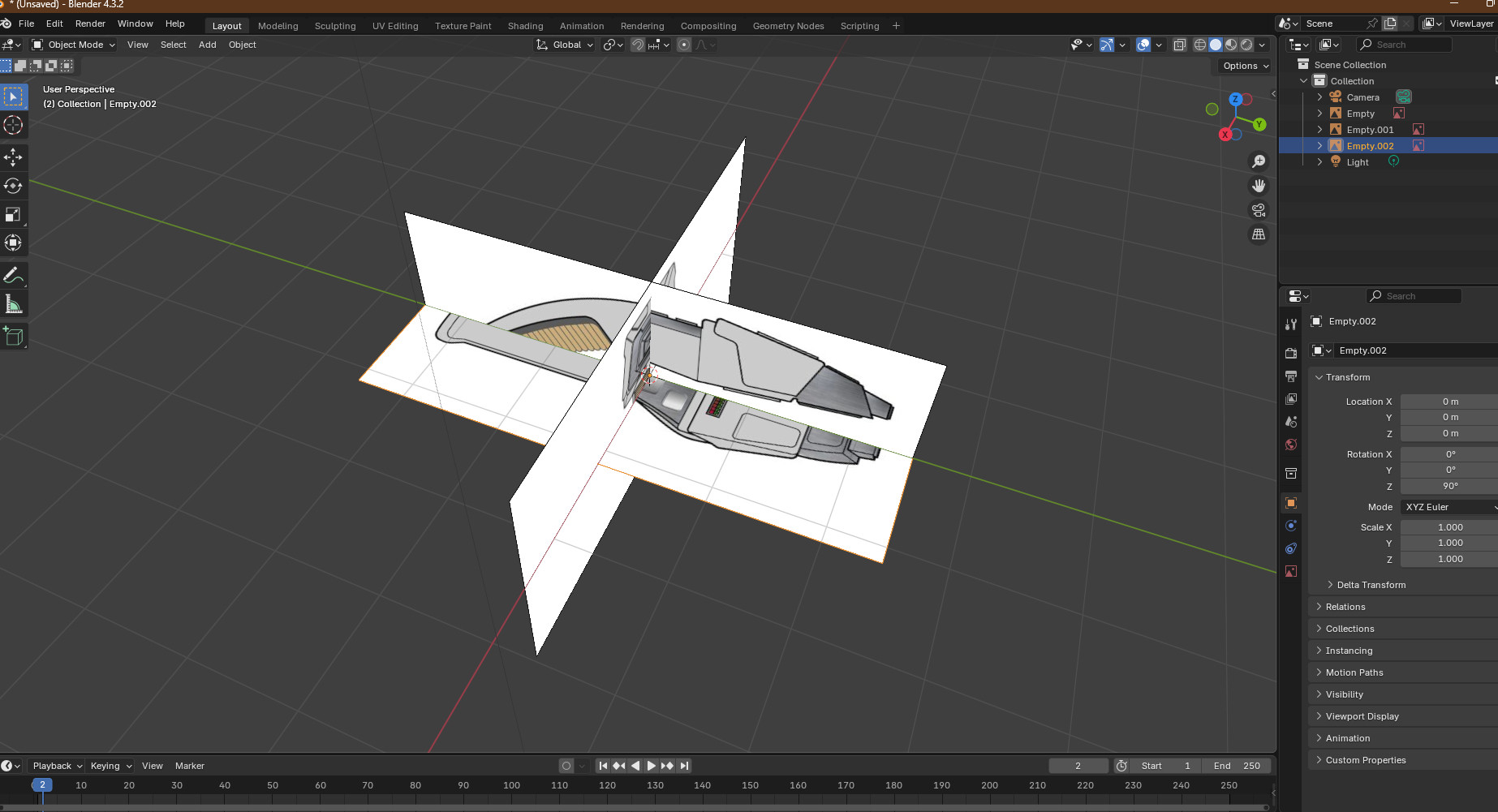
Task: Open the Options dropdown in viewport
Action: 1246,66
